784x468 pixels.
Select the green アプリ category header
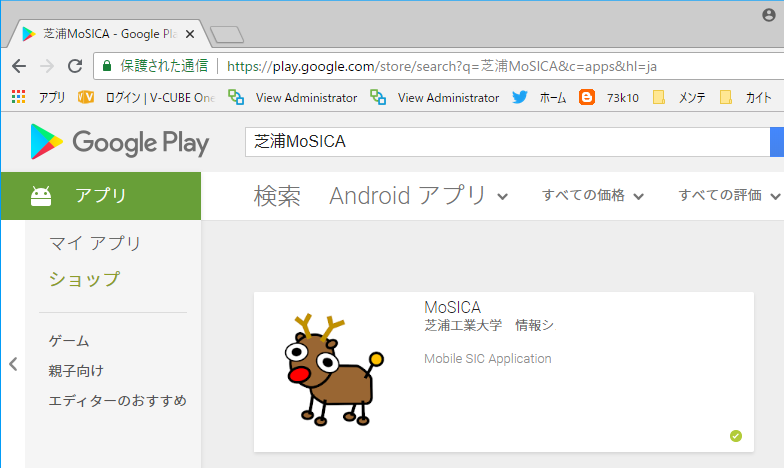point(101,196)
